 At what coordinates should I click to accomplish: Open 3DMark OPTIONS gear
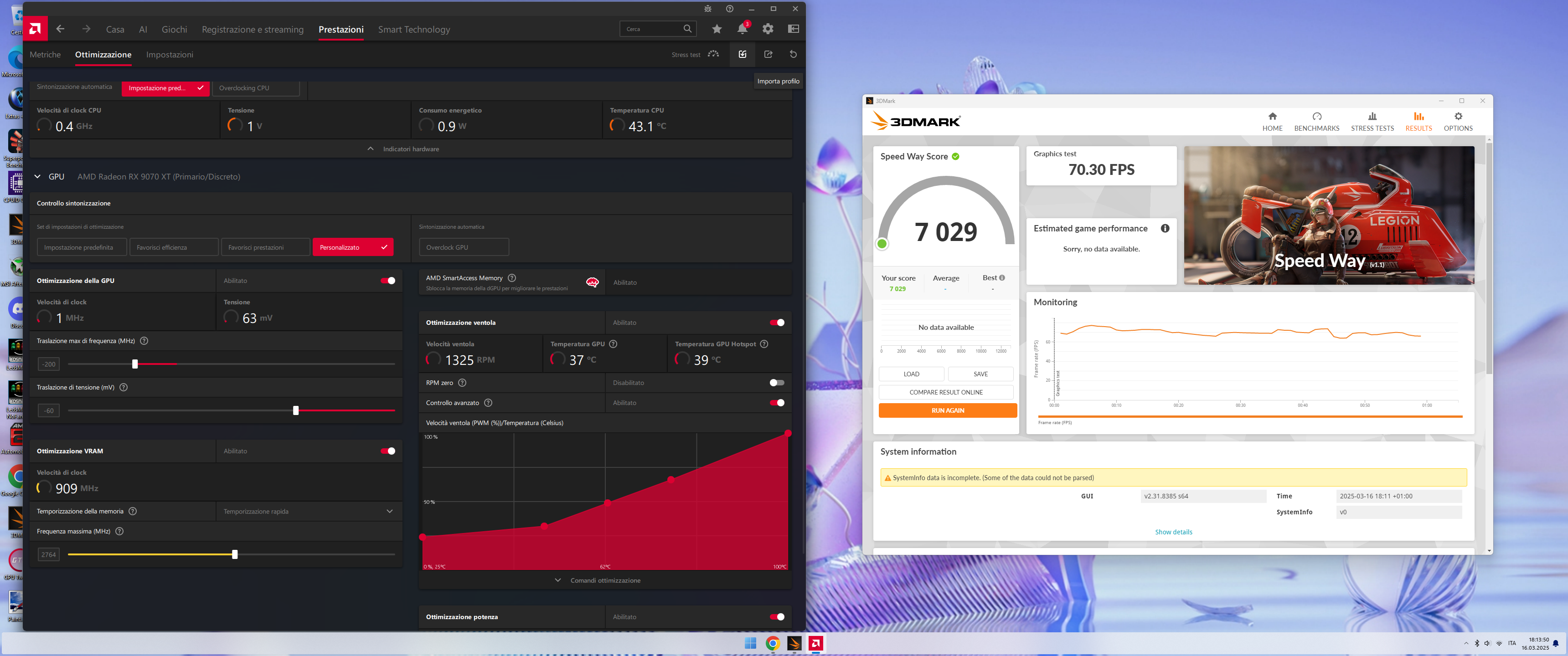coord(1458,116)
